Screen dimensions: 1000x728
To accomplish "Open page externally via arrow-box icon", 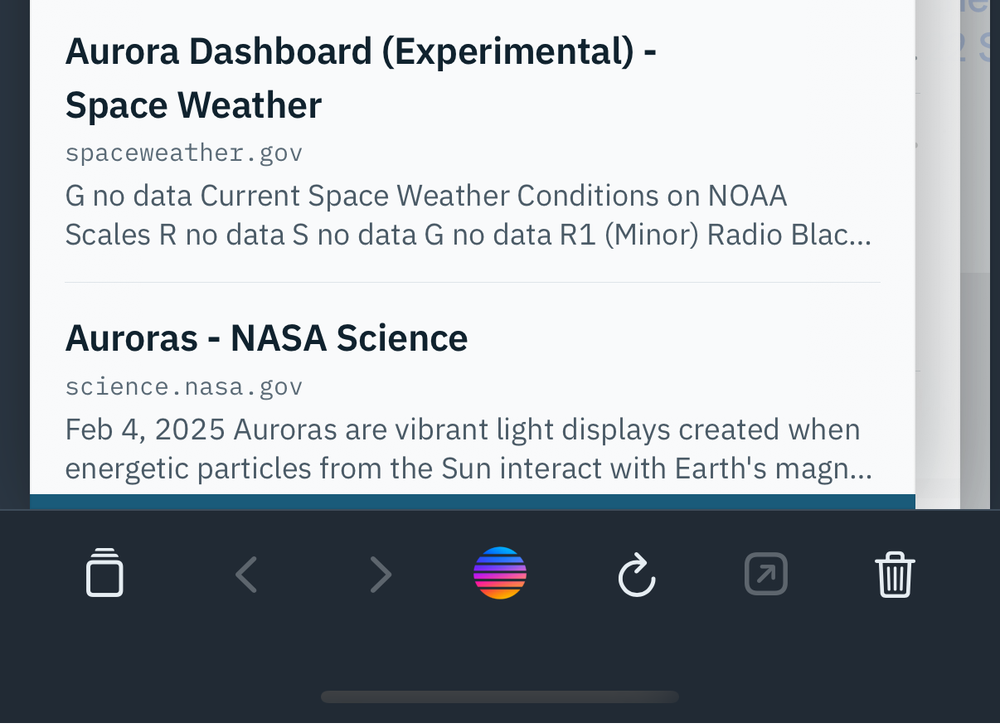I will click(766, 574).
